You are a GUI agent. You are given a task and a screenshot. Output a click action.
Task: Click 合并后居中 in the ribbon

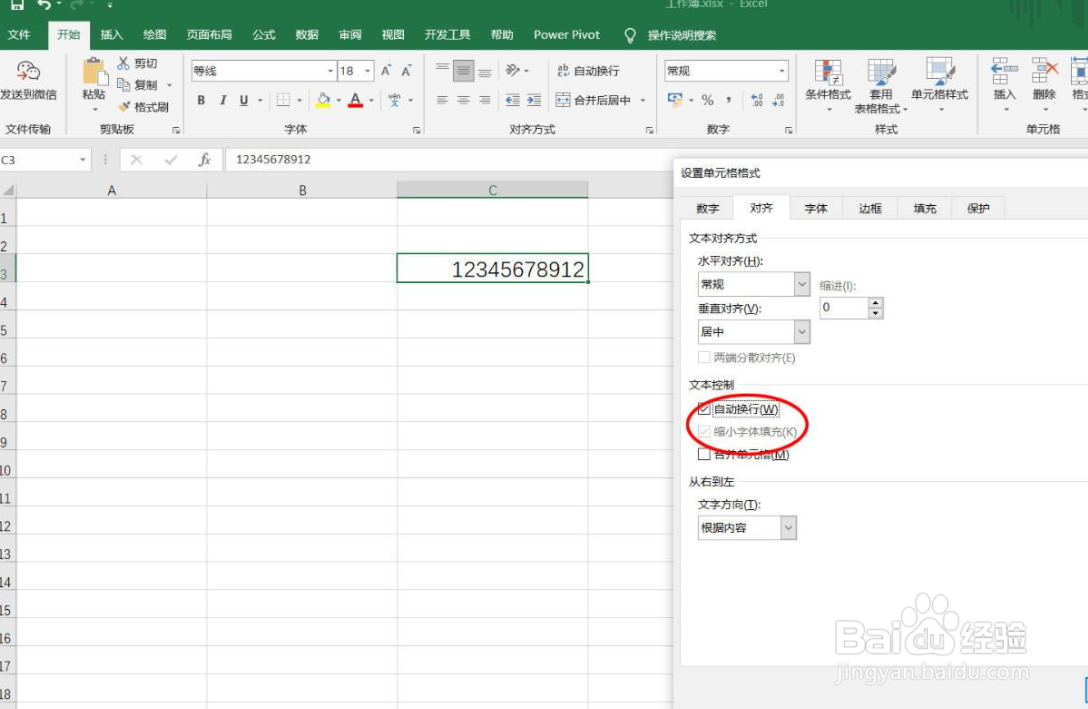(600, 100)
